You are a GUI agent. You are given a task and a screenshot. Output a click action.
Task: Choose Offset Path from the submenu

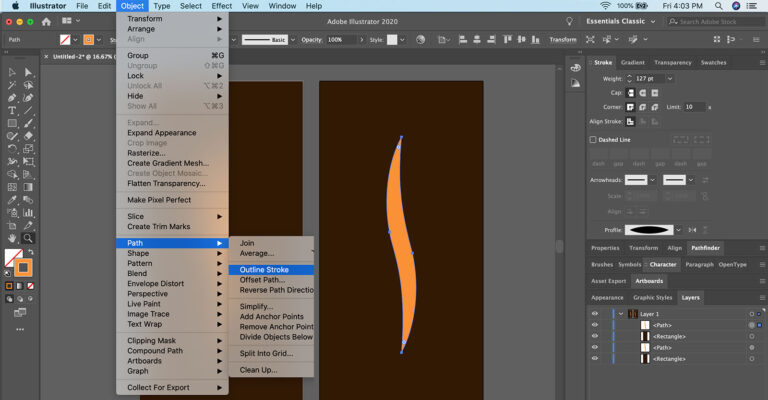click(271, 280)
